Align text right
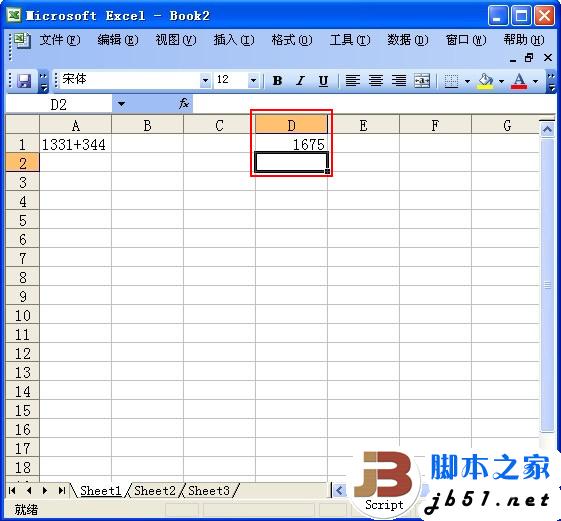 tap(399, 81)
